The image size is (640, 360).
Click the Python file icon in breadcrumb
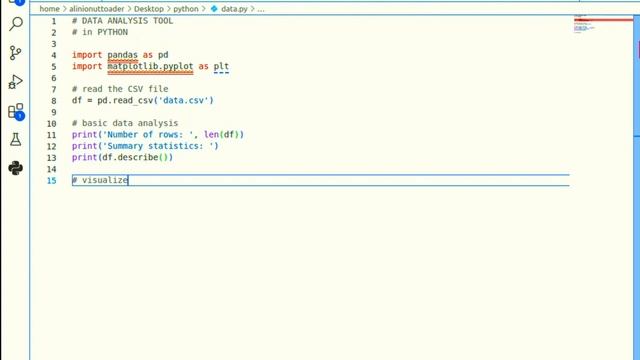coord(214,9)
